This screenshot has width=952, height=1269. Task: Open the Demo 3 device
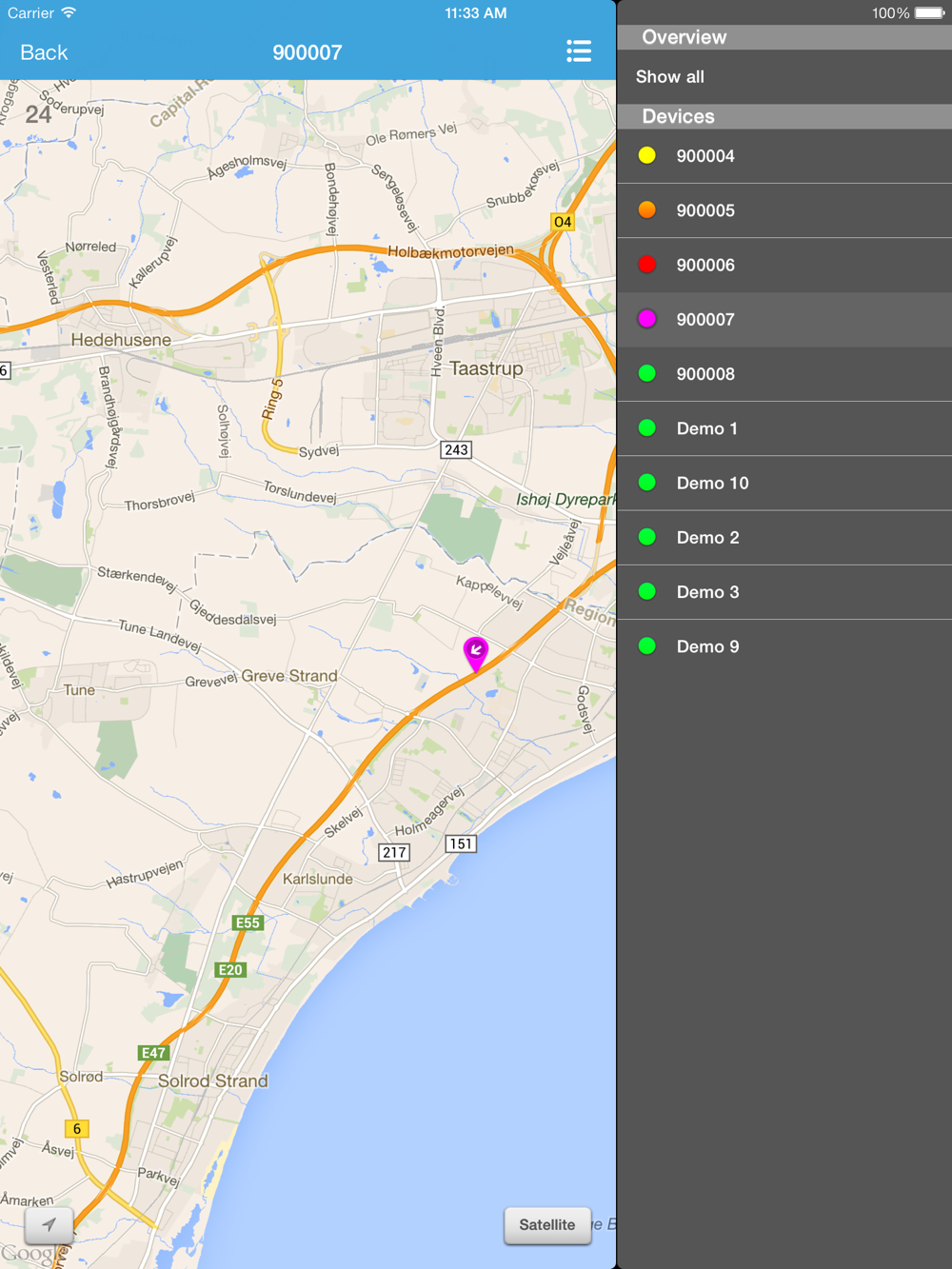(x=784, y=592)
